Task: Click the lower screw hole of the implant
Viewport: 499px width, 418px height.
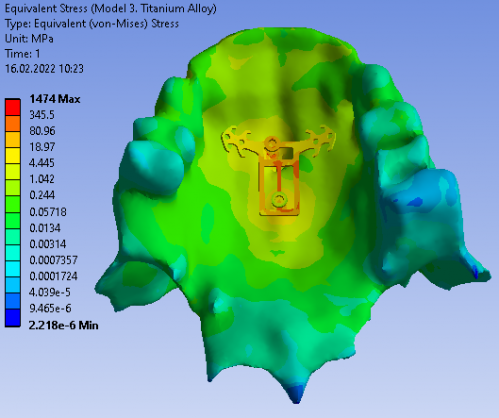Action: coord(279,200)
